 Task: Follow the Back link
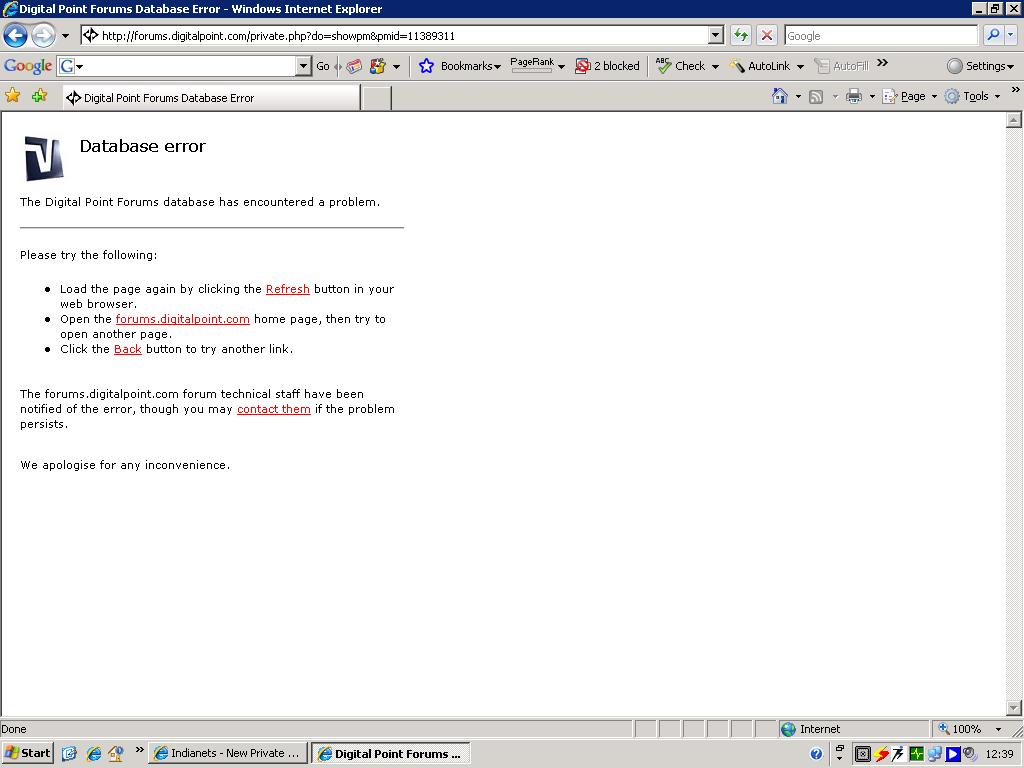pyautogui.click(x=127, y=349)
